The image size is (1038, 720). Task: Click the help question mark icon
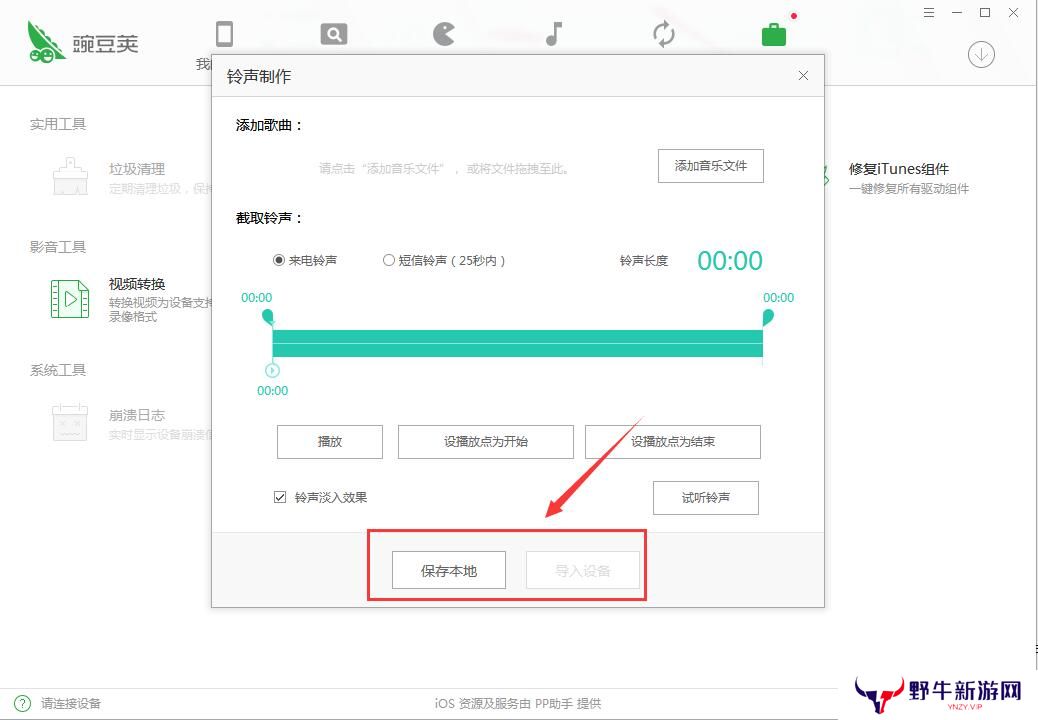click(21, 703)
